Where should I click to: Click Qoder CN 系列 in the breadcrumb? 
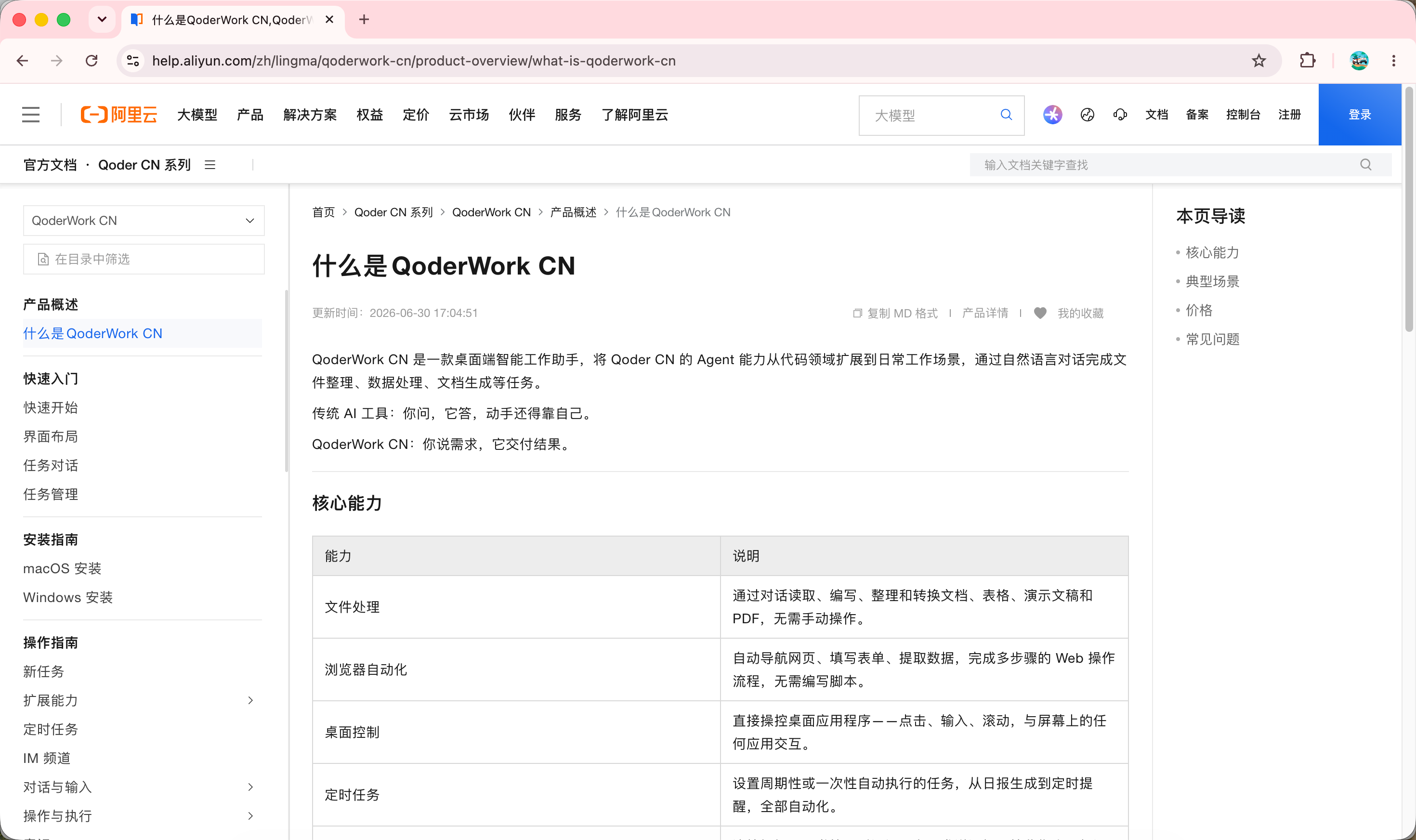393,212
